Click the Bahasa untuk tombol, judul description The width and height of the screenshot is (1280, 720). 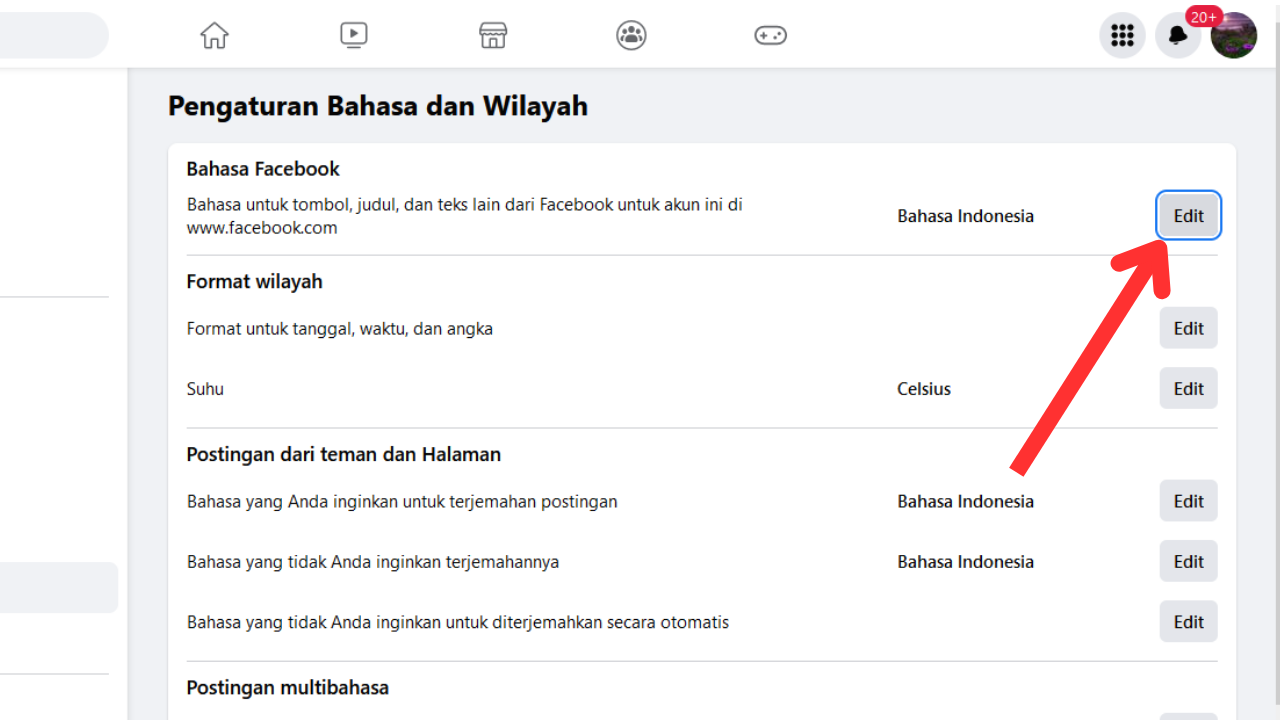465,216
